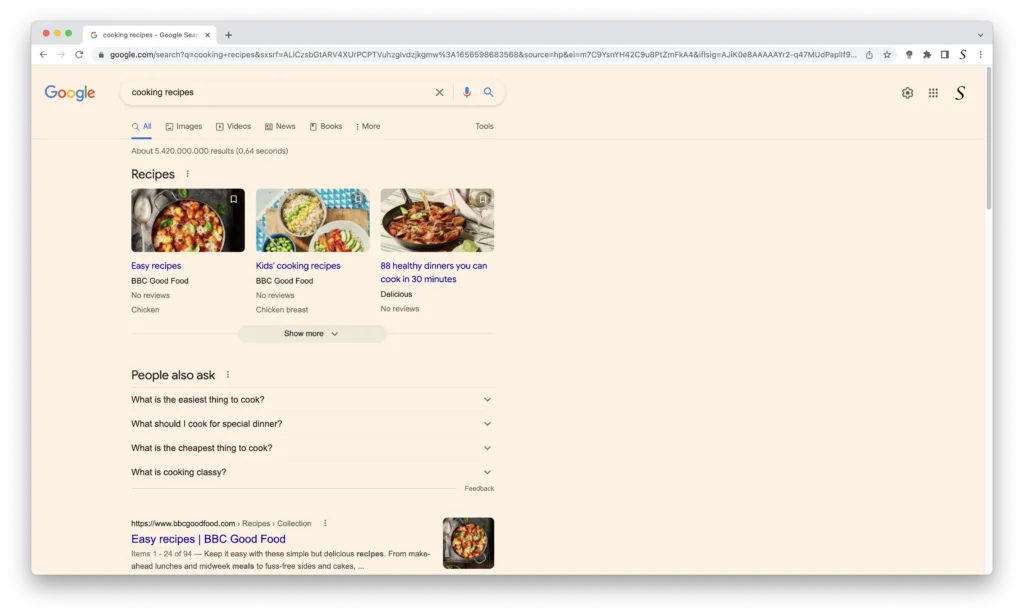1024x616 pixels.
Task: Click into the cooking recipes search field
Action: (278, 93)
